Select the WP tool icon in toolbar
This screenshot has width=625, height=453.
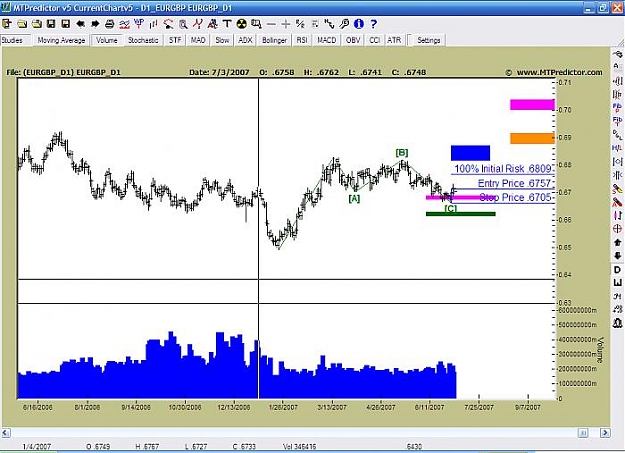pos(139,24)
